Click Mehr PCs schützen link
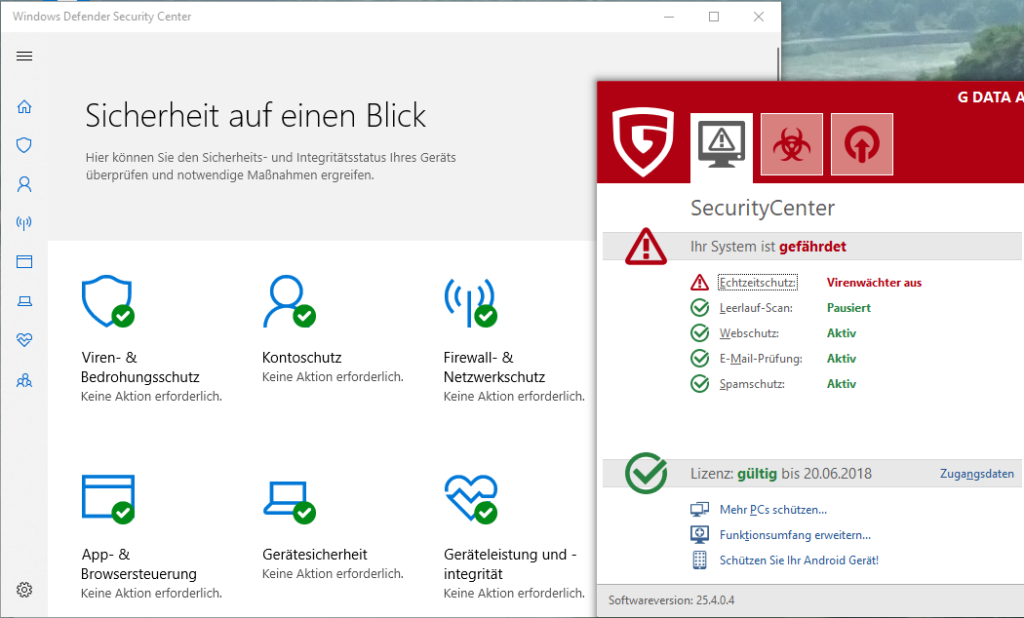 click(x=772, y=510)
